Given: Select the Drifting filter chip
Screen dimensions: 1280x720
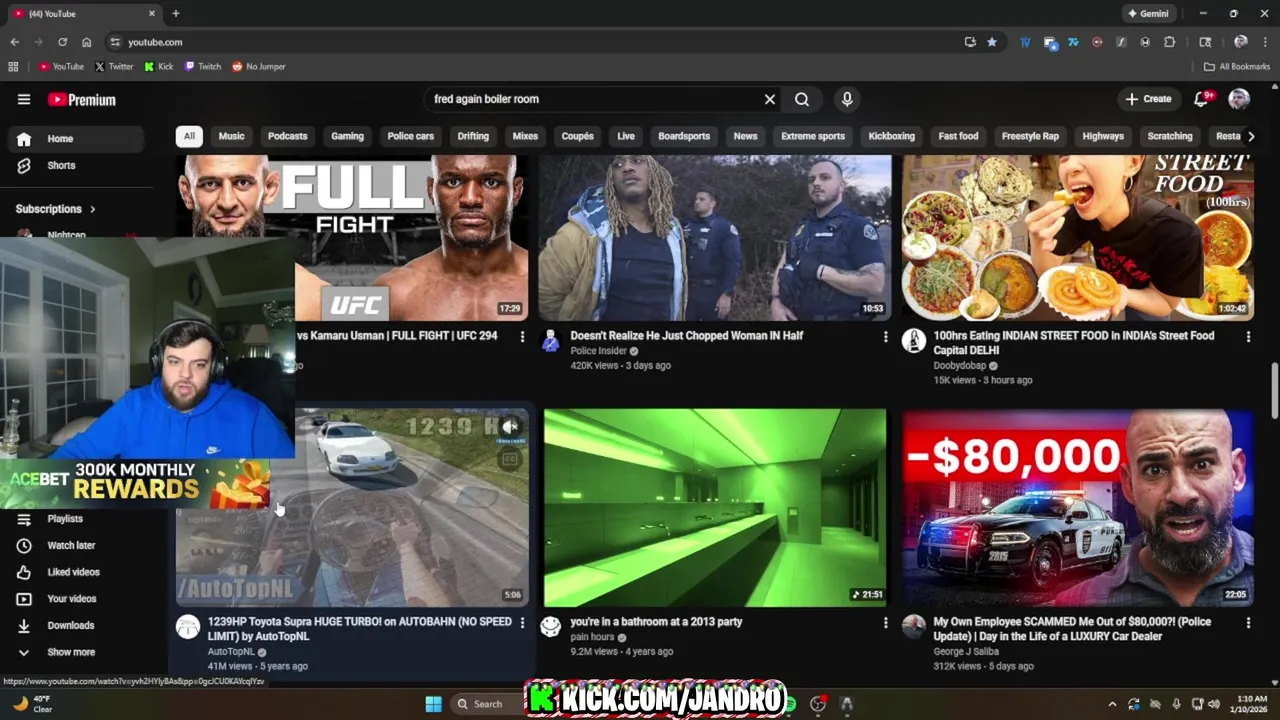Looking at the screenshot, I should [473, 136].
